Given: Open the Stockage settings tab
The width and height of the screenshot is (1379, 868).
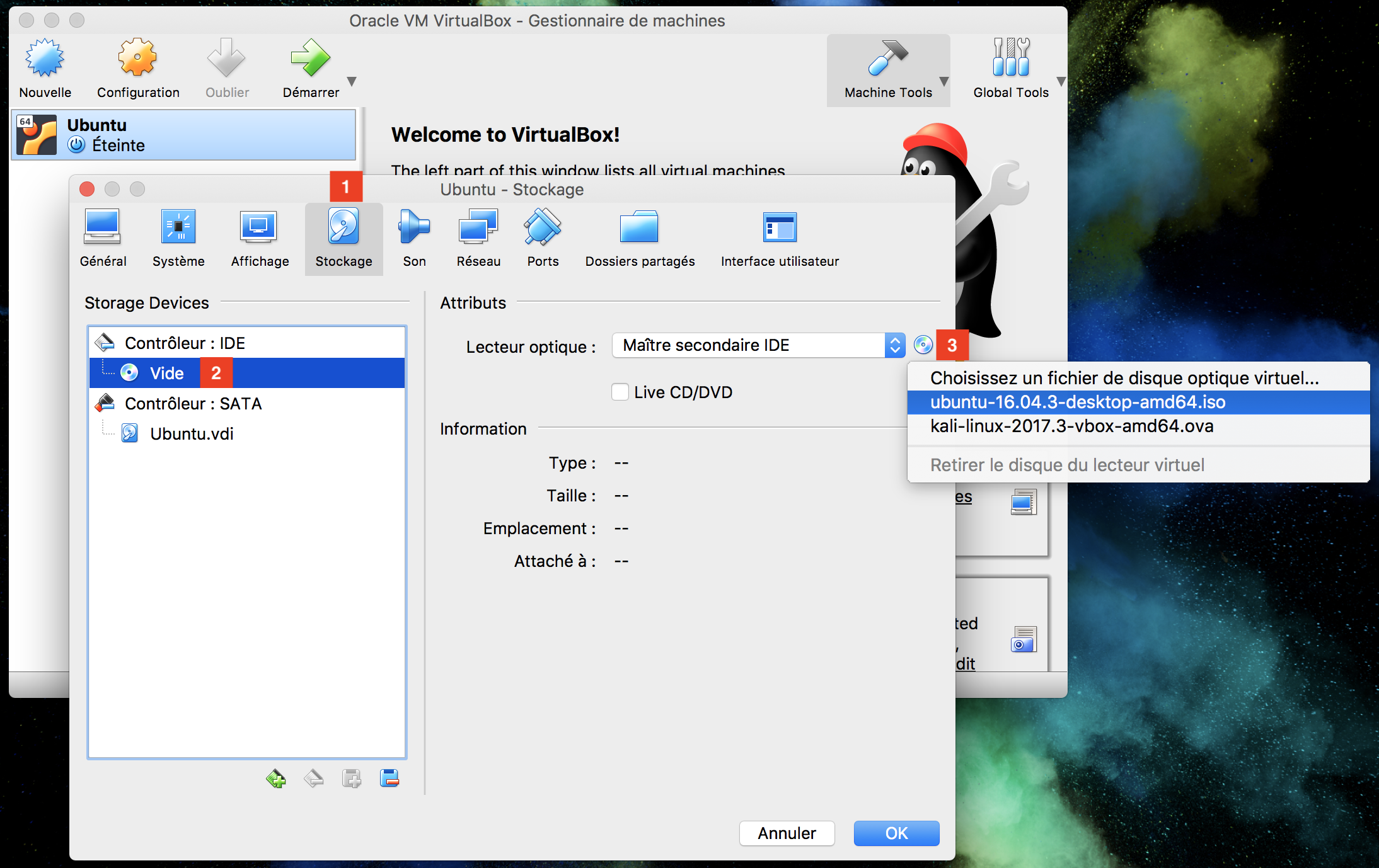Looking at the screenshot, I should click(343, 239).
